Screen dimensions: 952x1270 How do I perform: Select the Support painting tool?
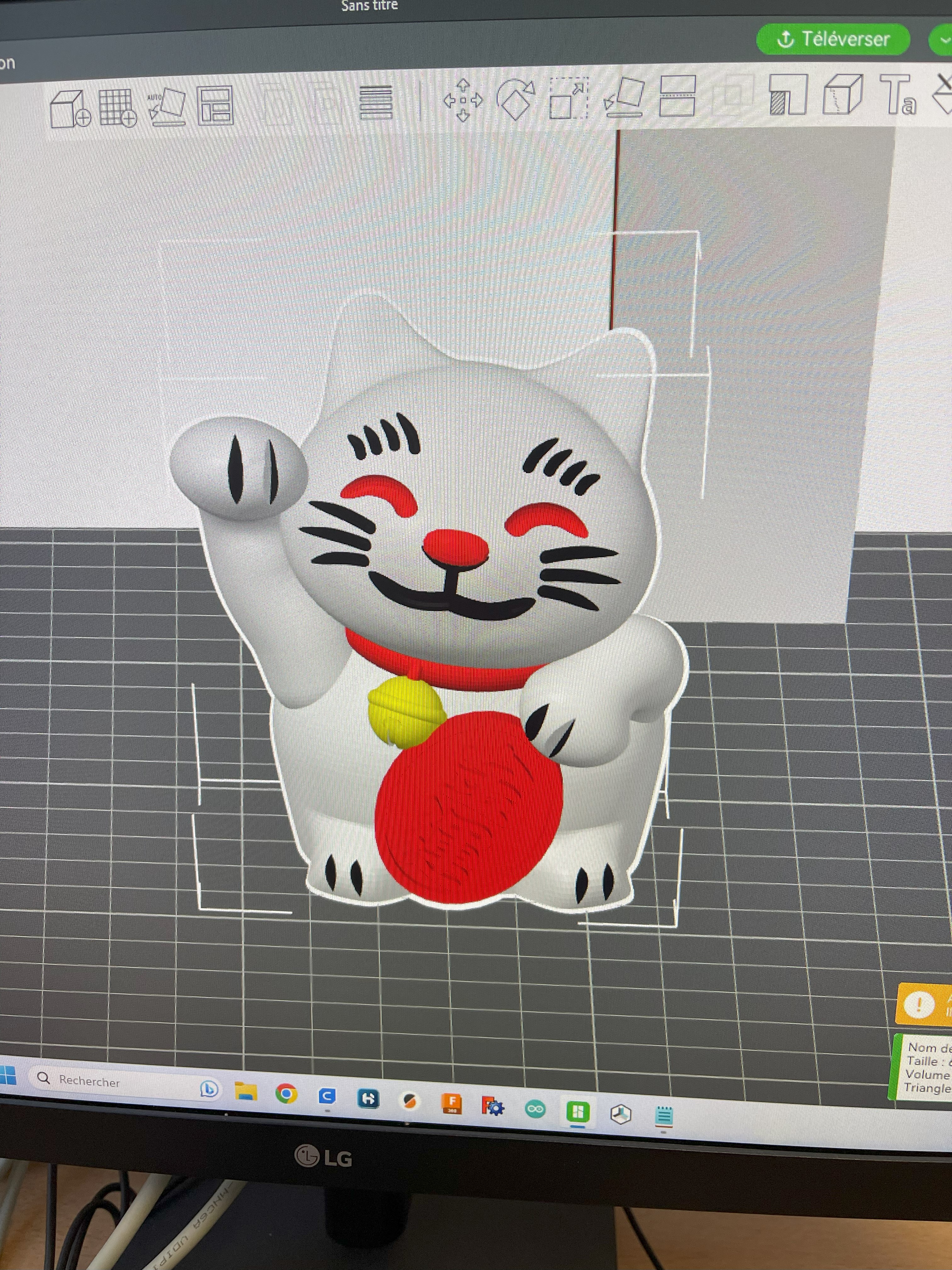tap(789, 94)
